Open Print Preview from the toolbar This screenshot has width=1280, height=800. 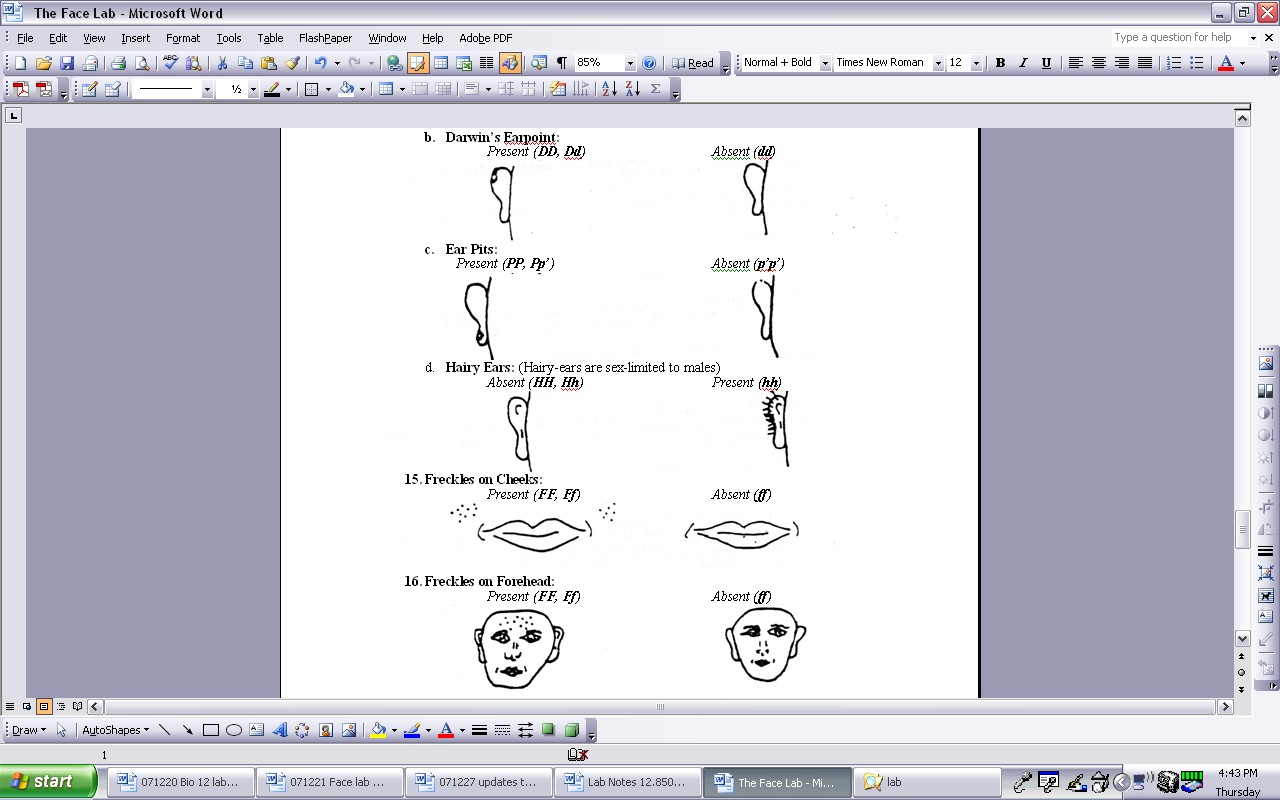[x=141, y=63]
